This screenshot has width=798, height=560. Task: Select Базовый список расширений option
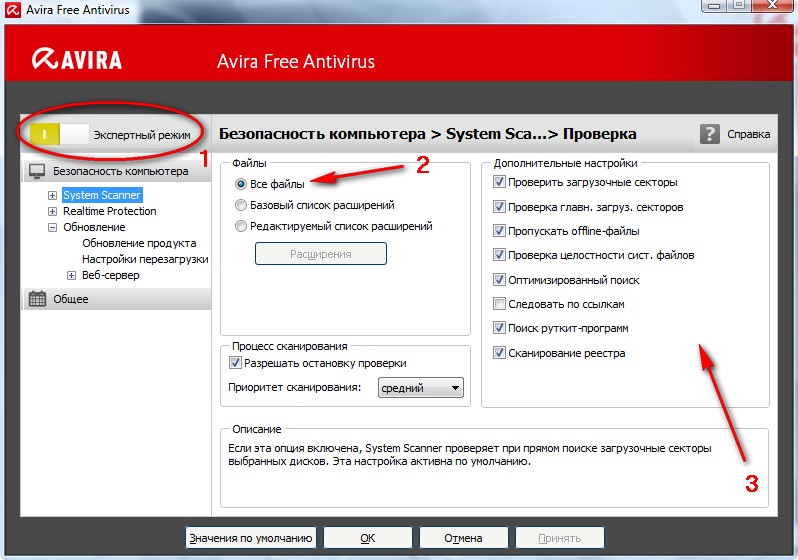click(241, 205)
